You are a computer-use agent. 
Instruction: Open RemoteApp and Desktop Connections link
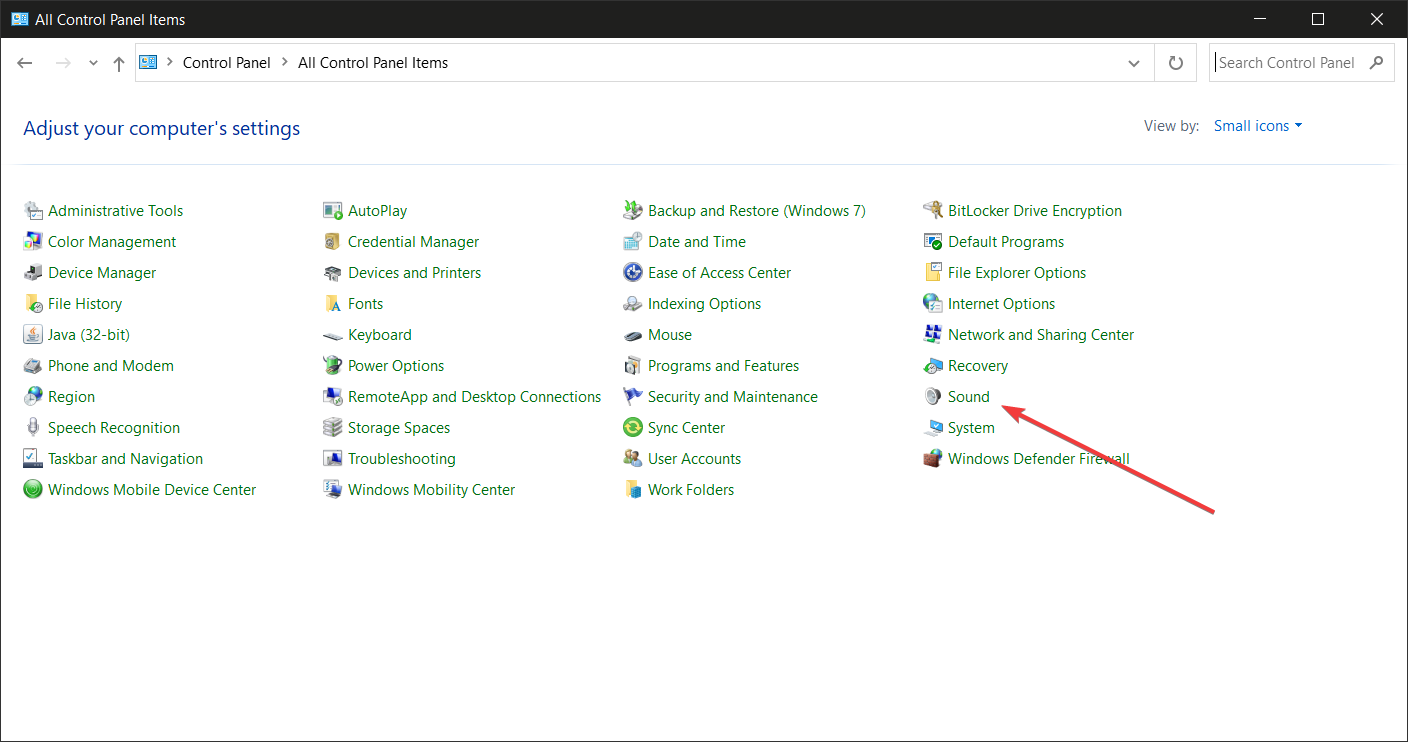pos(474,397)
